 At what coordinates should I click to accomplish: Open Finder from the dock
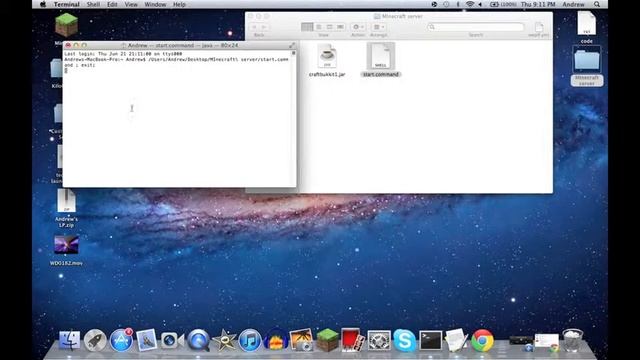[69, 340]
